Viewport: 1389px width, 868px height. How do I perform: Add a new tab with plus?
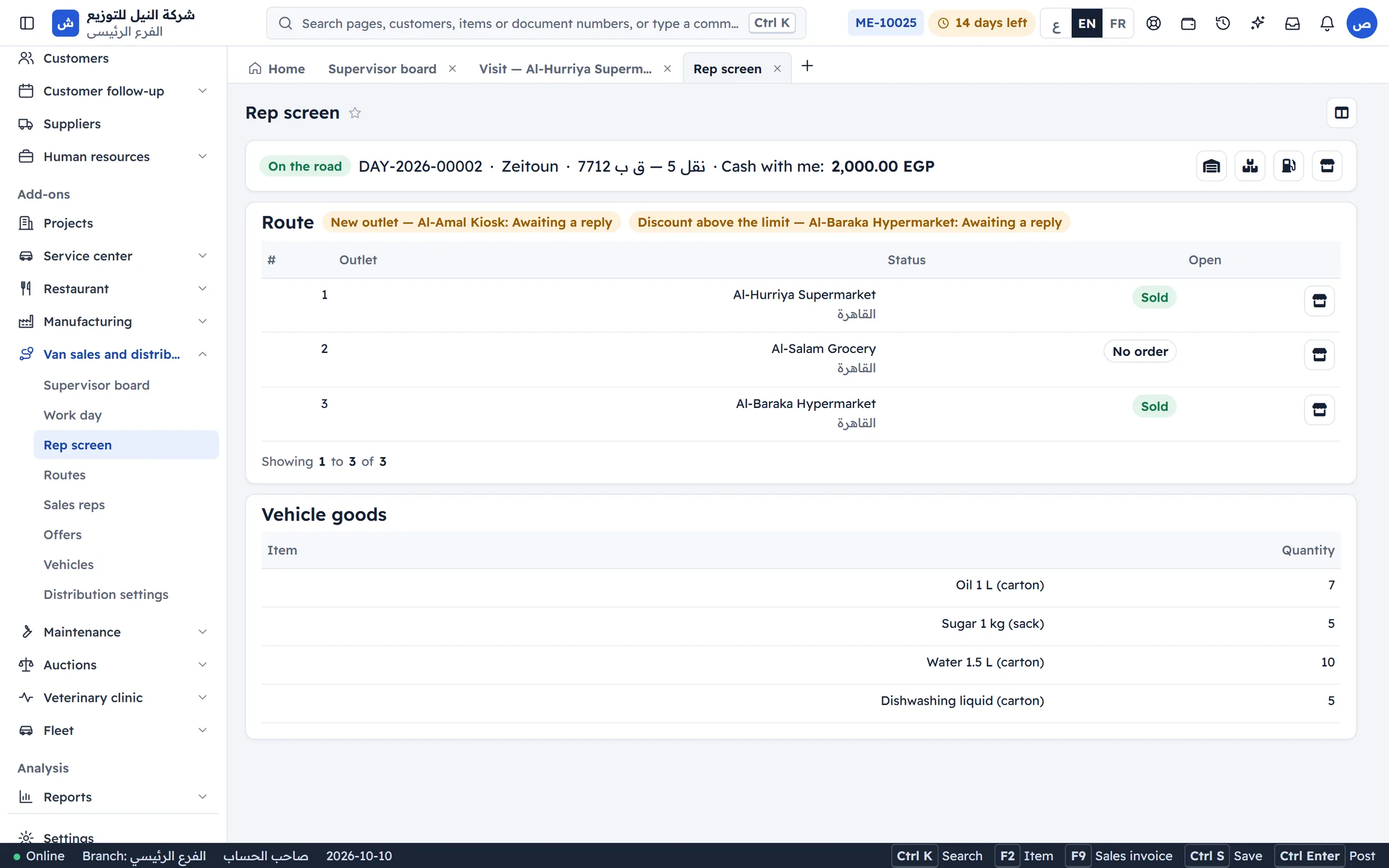807,67
